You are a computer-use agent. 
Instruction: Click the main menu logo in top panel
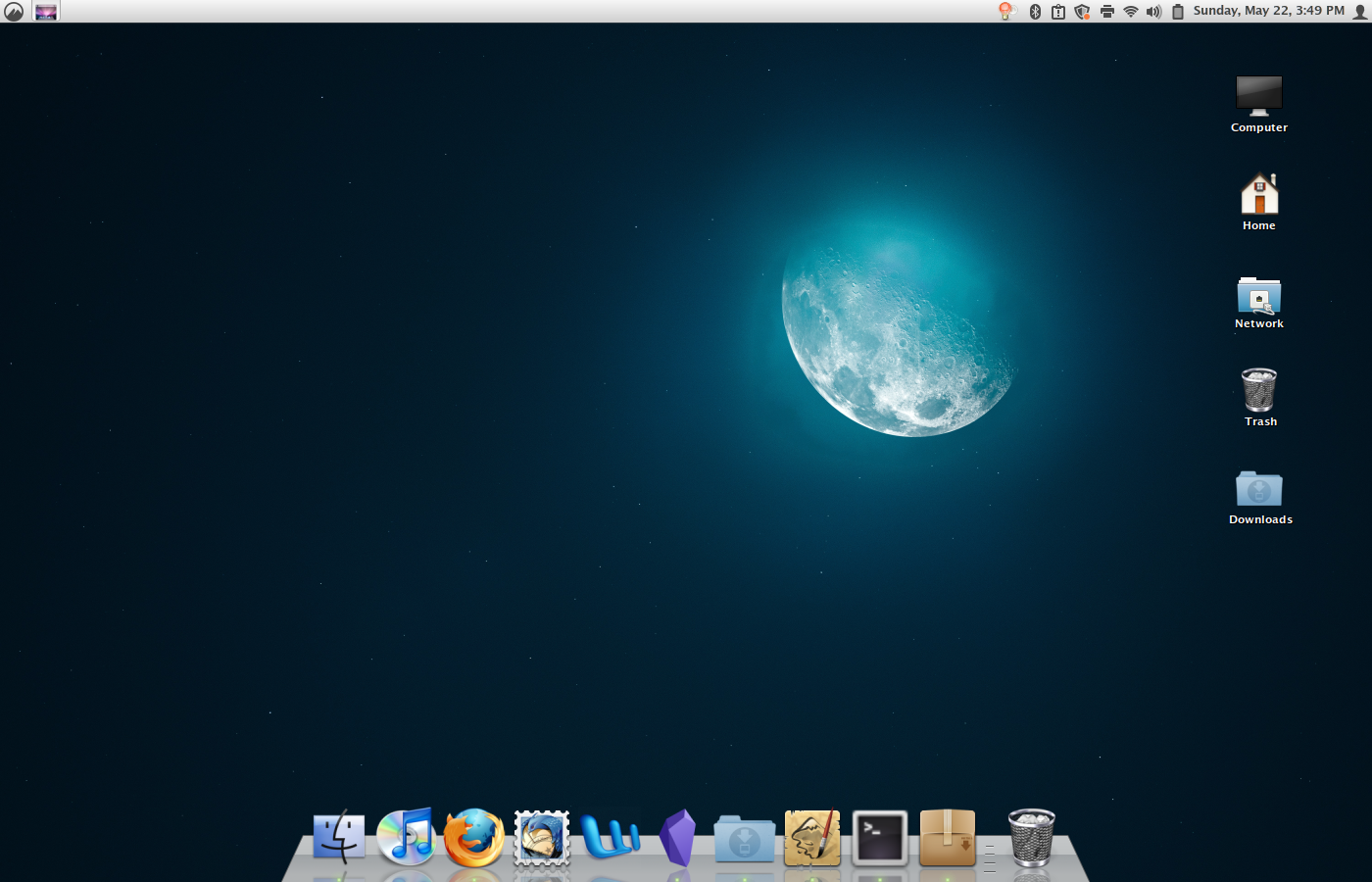point(14,12)
